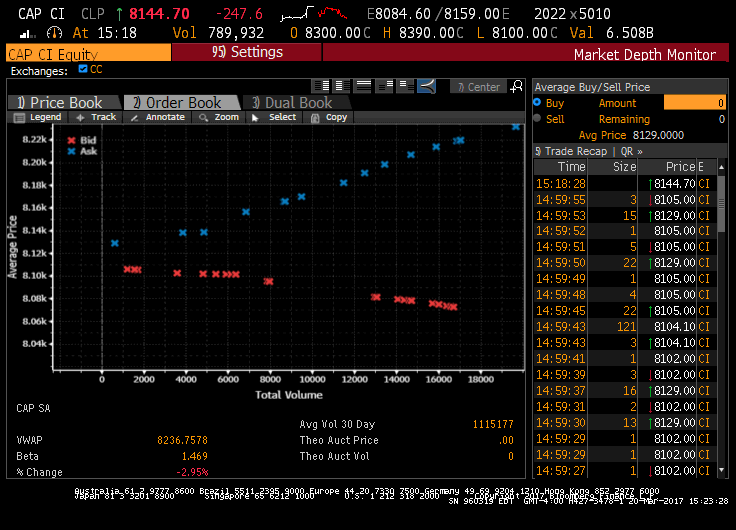Viewport: 736px width, 530px height.
Task: Click the signal bars icon in header
Action: coord(27,33)
